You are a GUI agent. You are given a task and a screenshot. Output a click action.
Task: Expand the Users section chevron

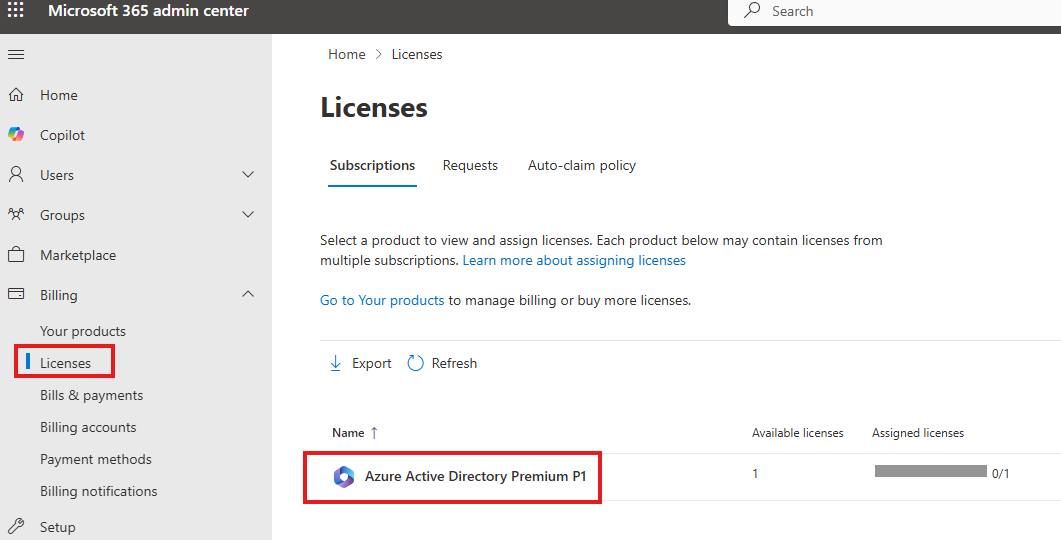(248, 175)
